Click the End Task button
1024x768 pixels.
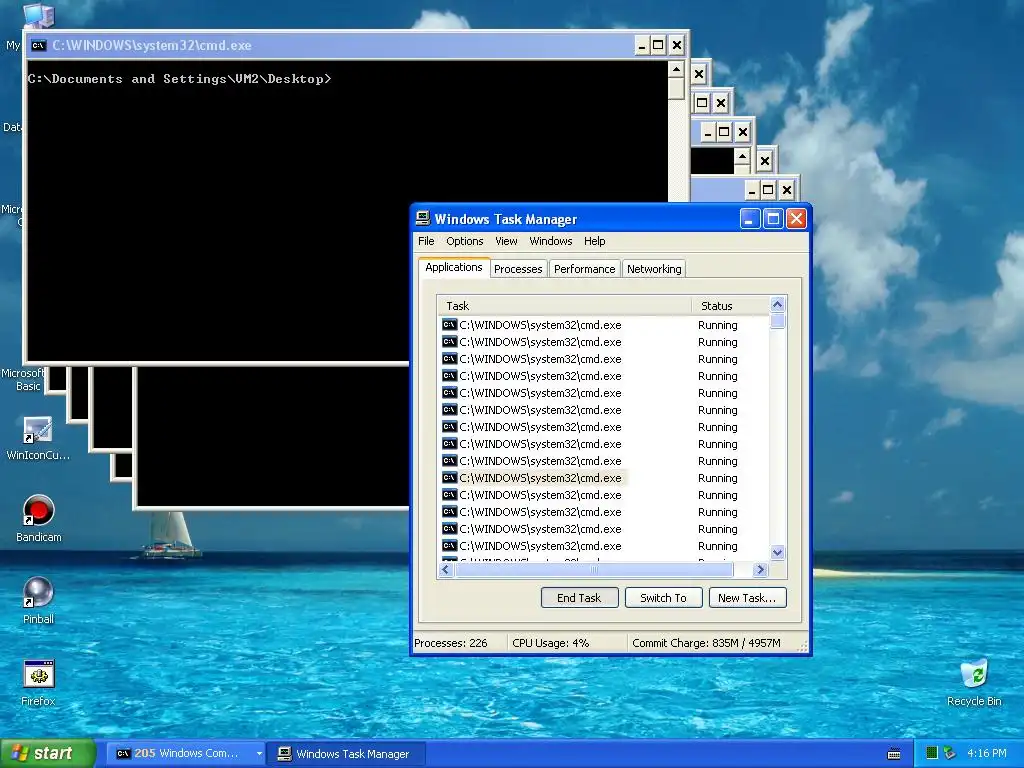(x=579, y=598)
